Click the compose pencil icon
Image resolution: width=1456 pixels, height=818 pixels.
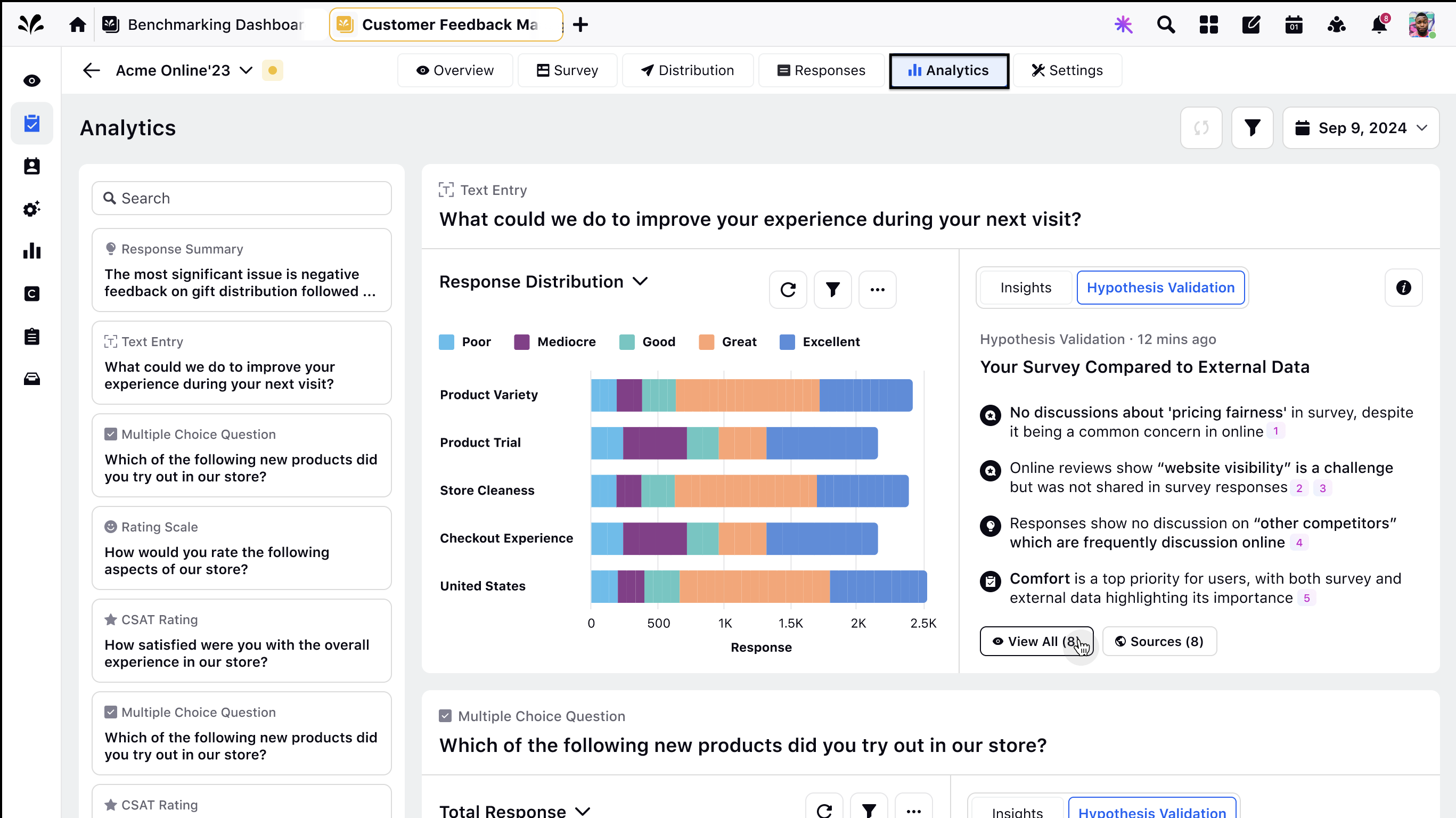1251,24
